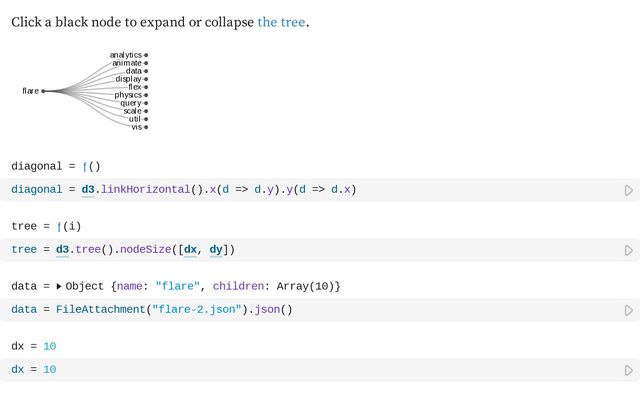The width and height of the screenshot is (640, 400).
Task: Click the scale node in tree
Action: pos(146,111)
